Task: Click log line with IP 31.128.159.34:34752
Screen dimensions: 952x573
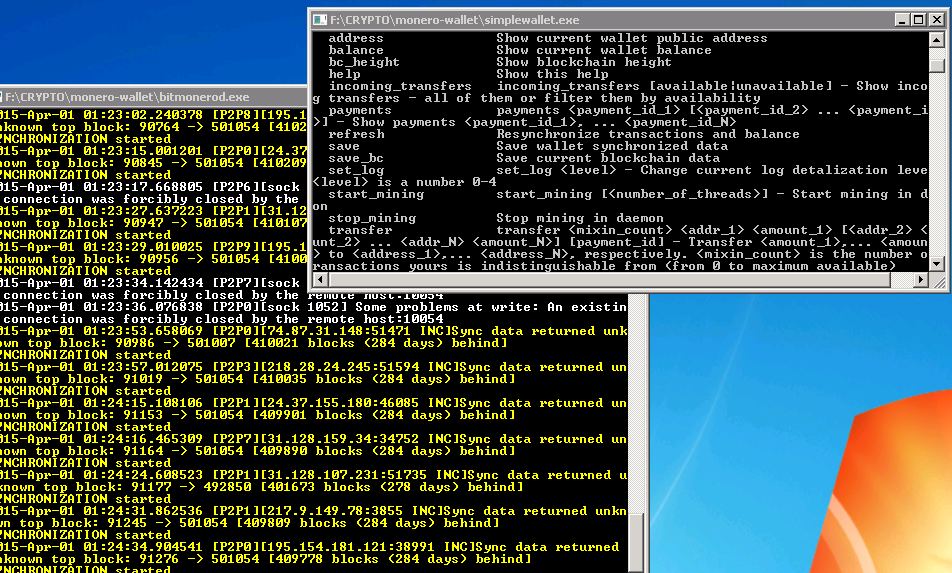Action: coord(314,439)
